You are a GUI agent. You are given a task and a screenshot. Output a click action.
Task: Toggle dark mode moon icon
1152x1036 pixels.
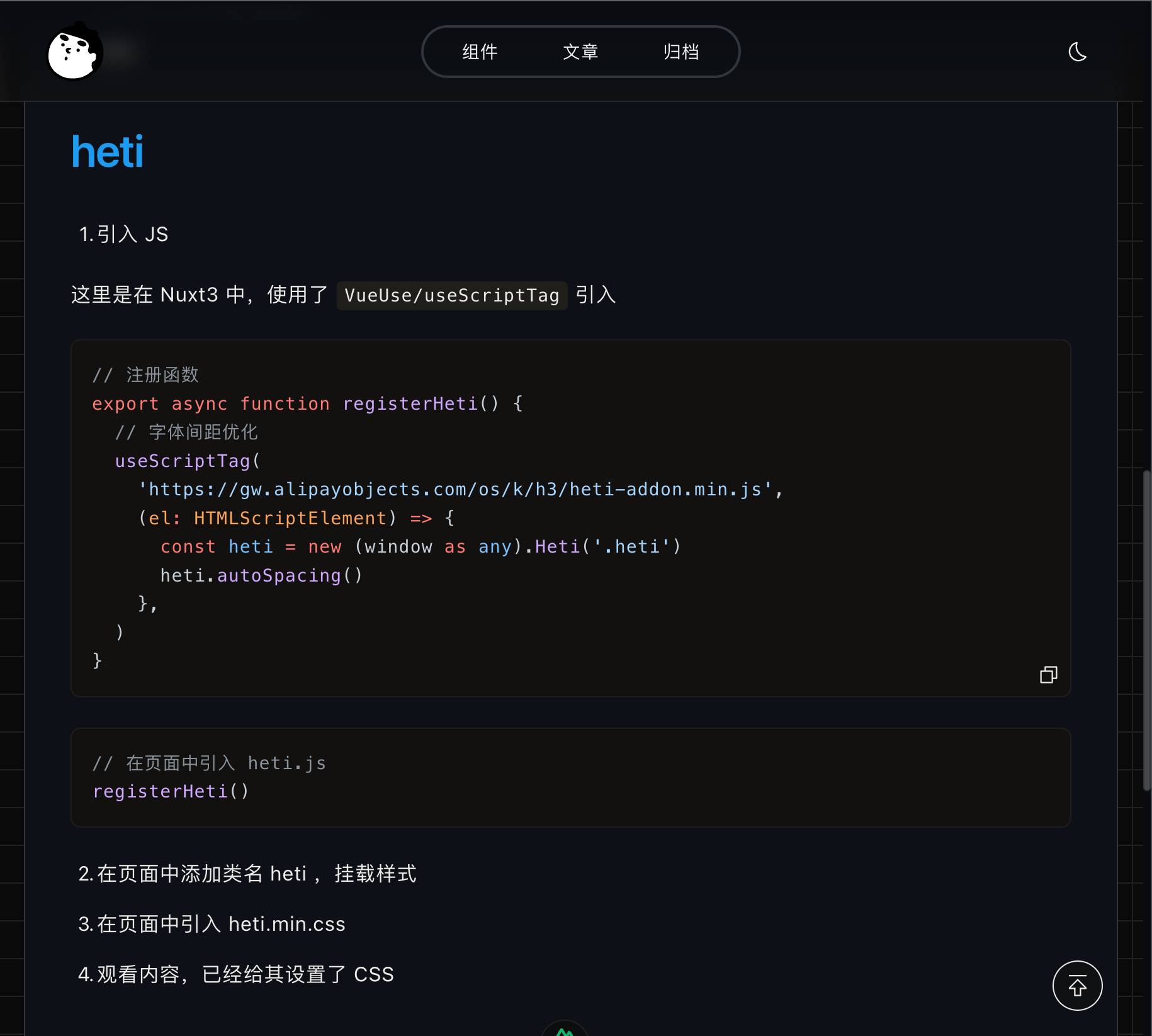click(1078, 52)
